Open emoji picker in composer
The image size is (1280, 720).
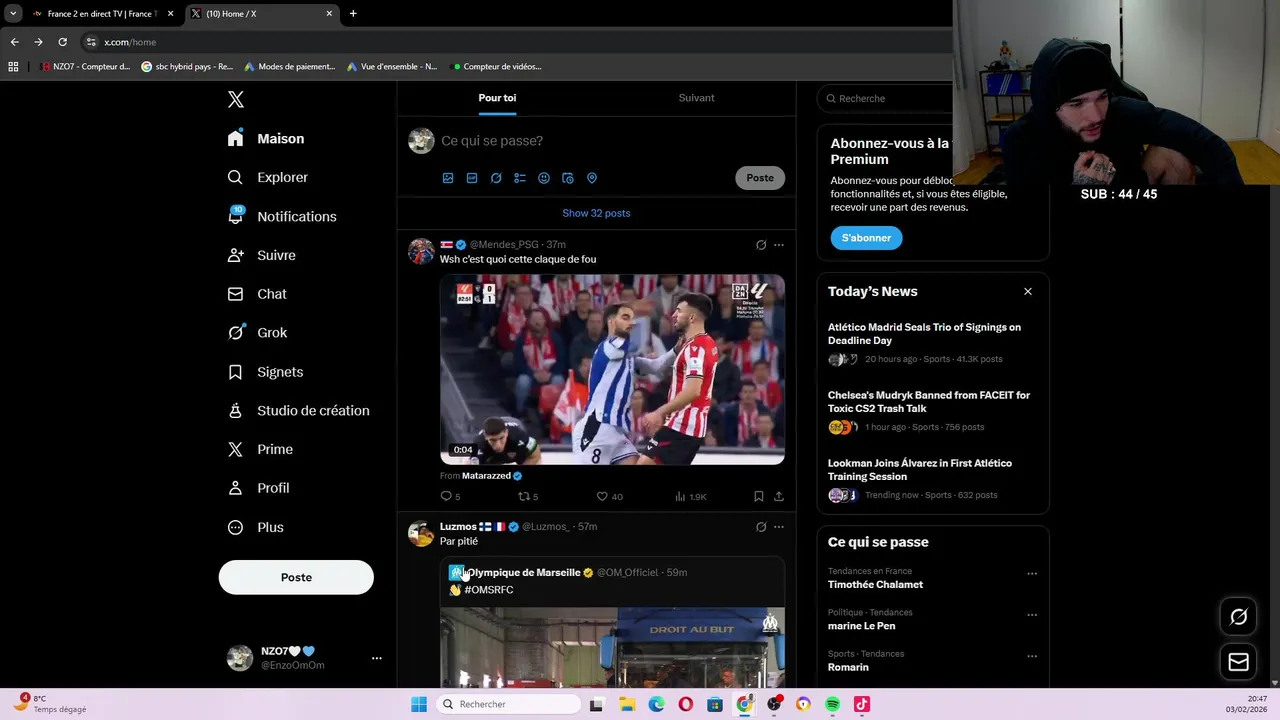[x=544, y=178]
